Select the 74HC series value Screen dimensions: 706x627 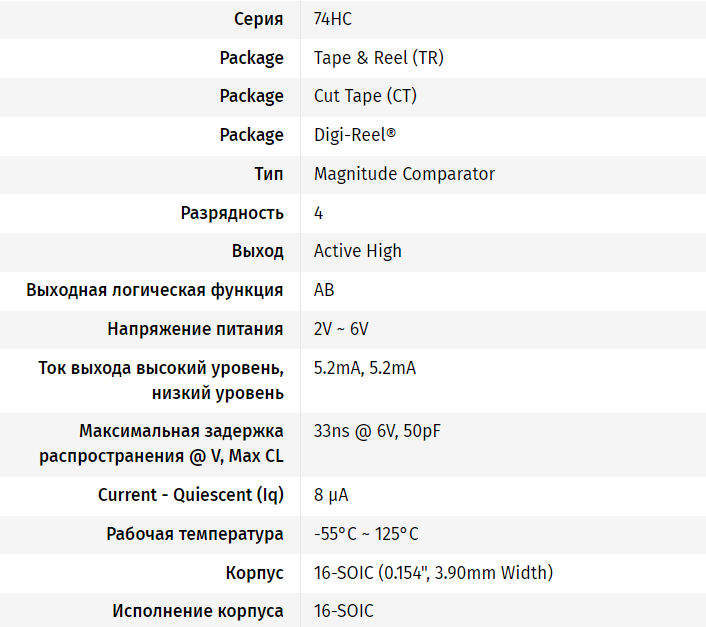(333, 19)
